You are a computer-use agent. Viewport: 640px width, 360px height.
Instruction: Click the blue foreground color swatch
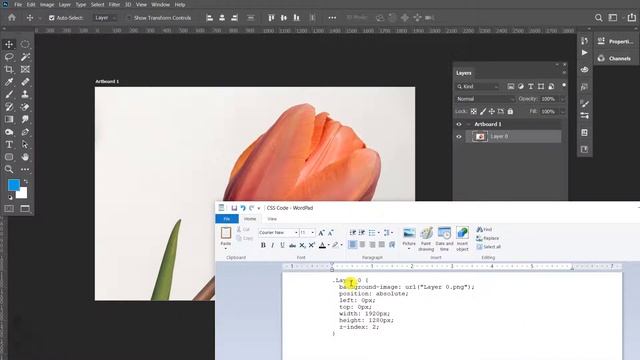(14, 185)
